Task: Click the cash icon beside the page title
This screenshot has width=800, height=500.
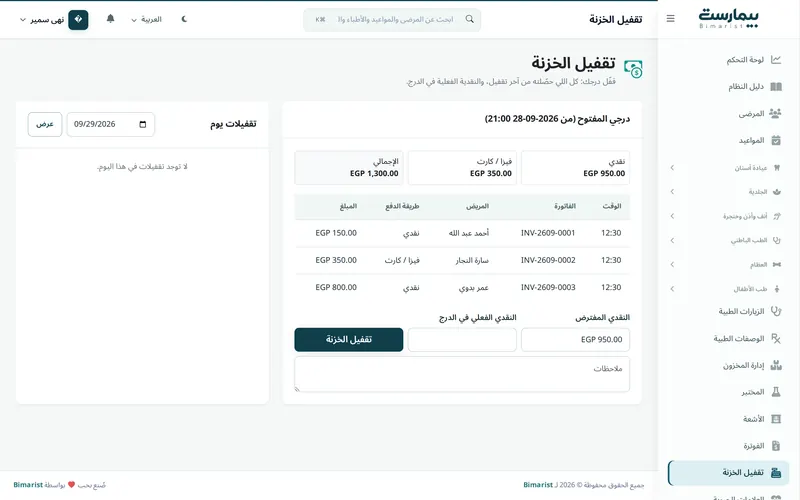Action: [633, 69]
